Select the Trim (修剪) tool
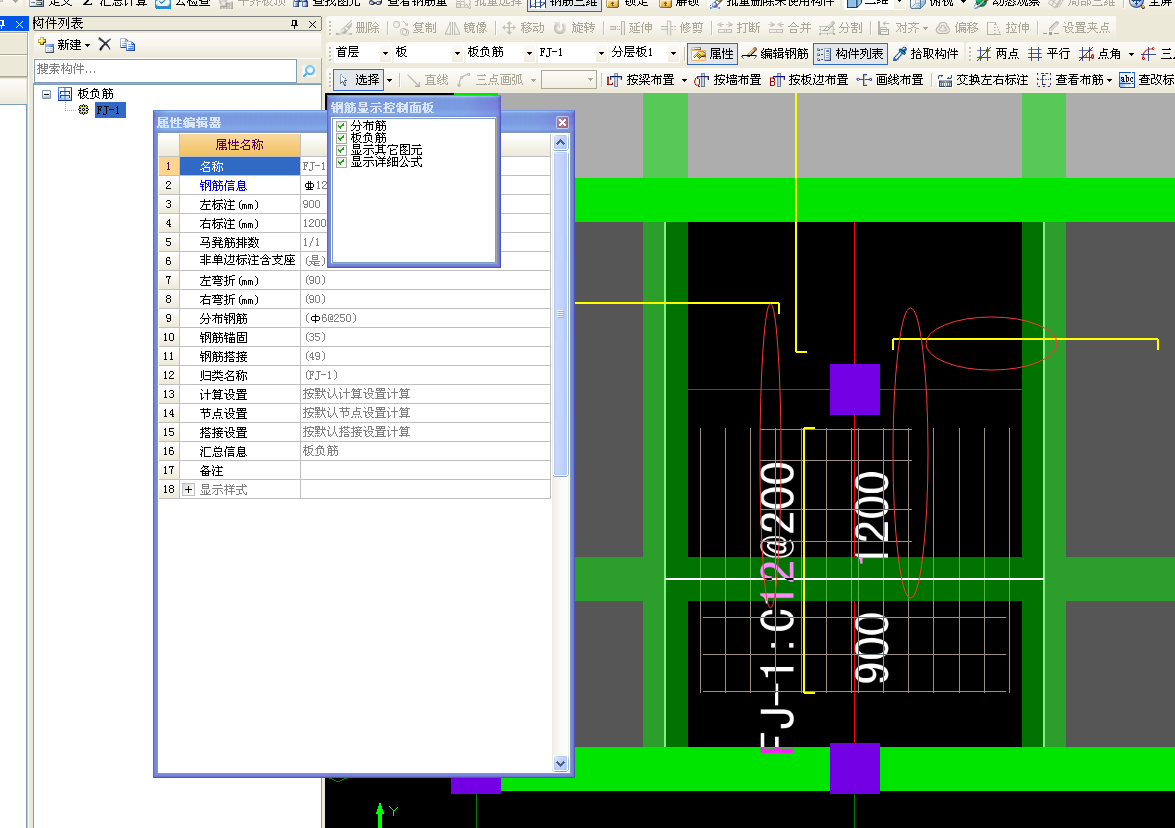The width and height of the screenshot is (1175, 828). (x=682, y=28)
